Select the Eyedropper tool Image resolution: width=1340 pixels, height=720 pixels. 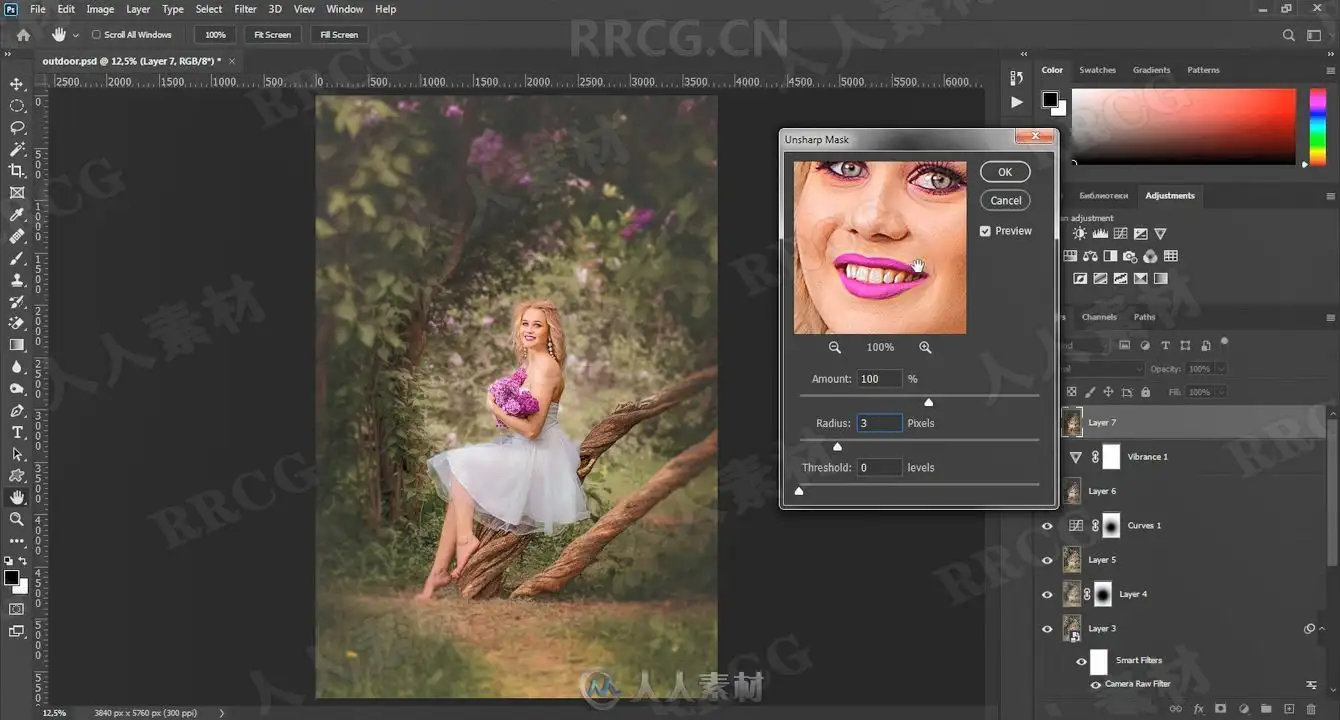click(x=17, y=215)
